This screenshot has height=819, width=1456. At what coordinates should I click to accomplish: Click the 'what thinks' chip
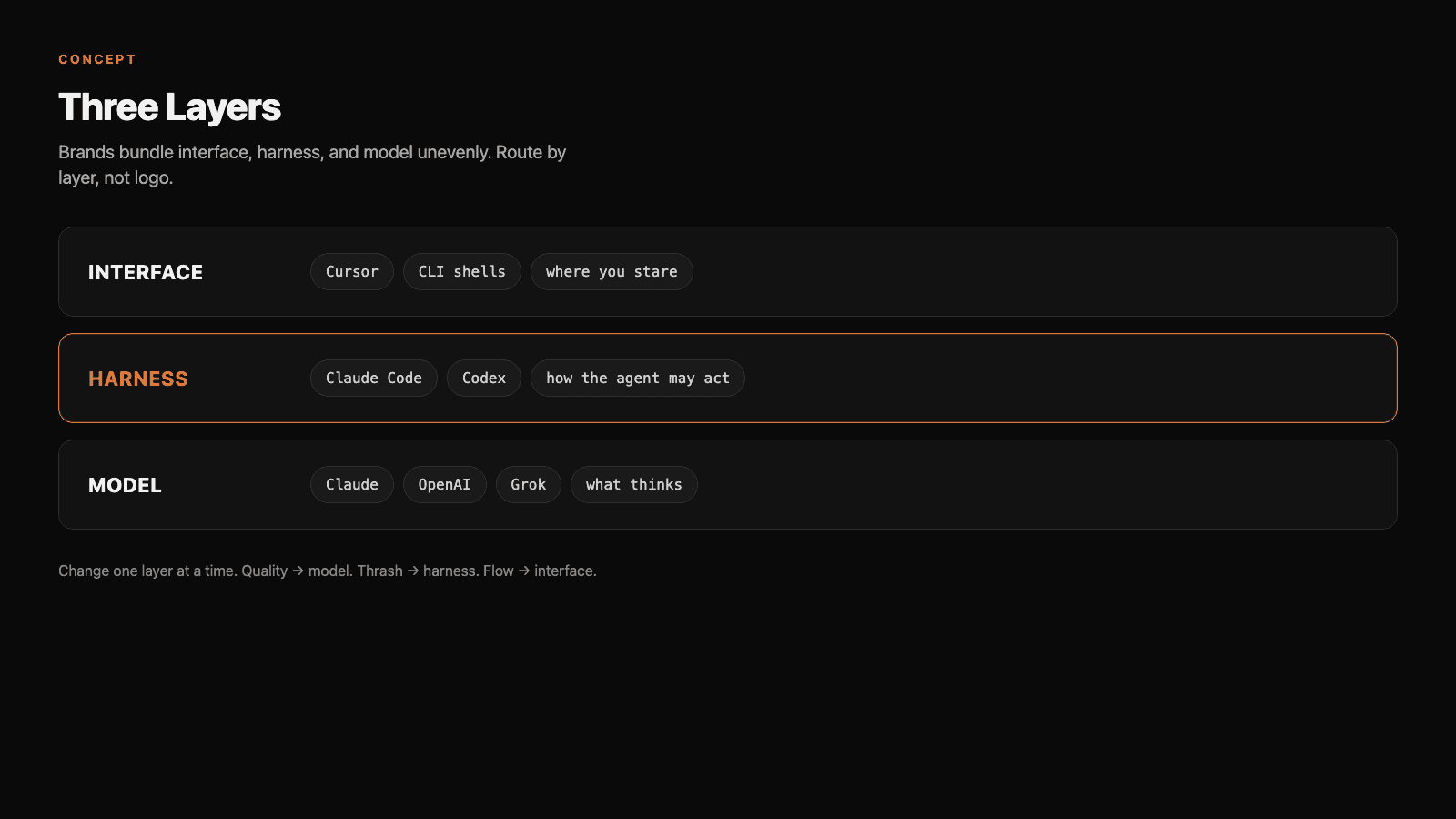pos(634,485)
